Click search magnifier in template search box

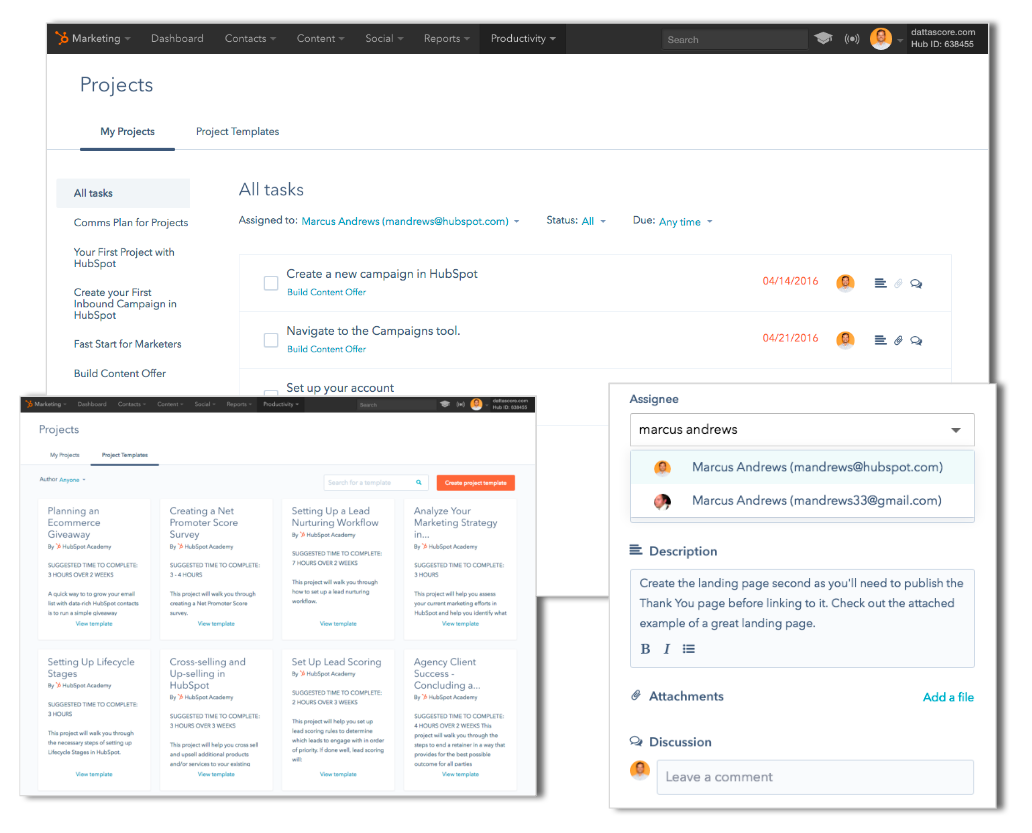(419, 482)
